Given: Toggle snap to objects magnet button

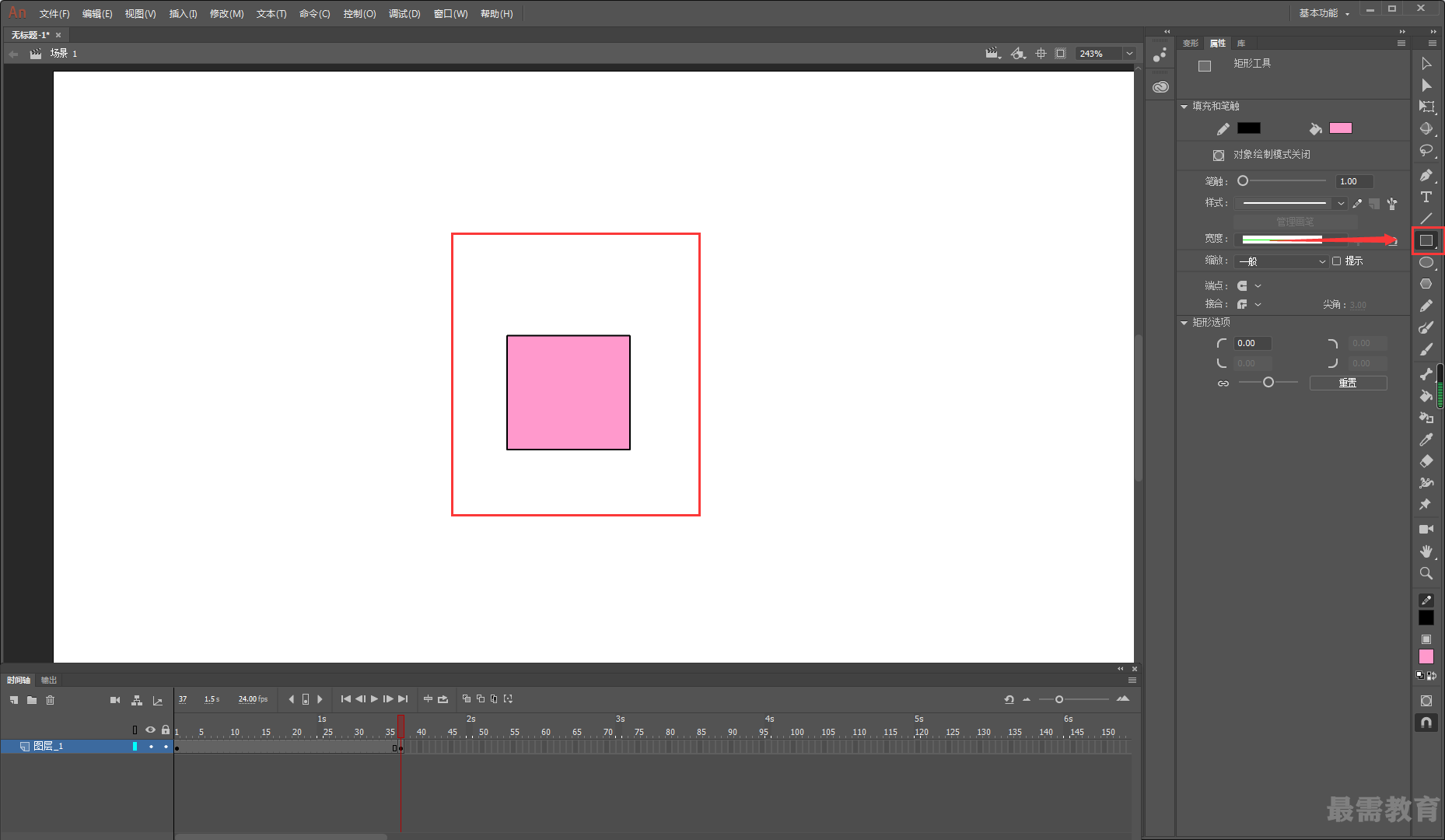Looking at the screenshot, I should point(1426,723).
